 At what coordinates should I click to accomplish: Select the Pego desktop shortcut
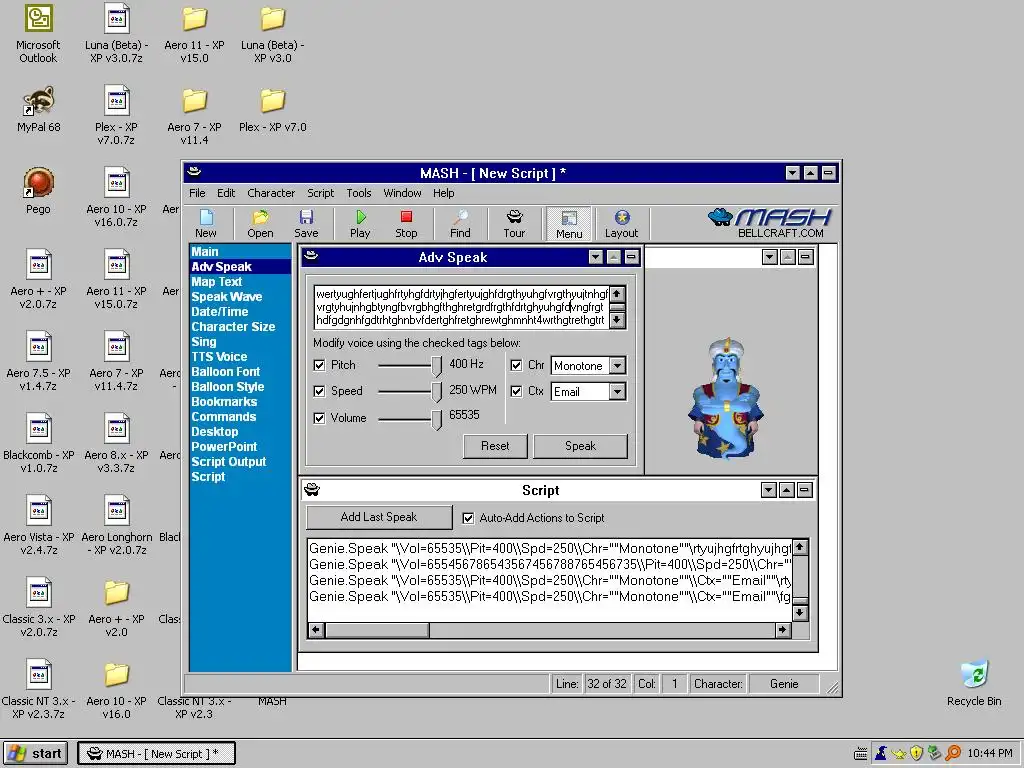pos(38,191)
